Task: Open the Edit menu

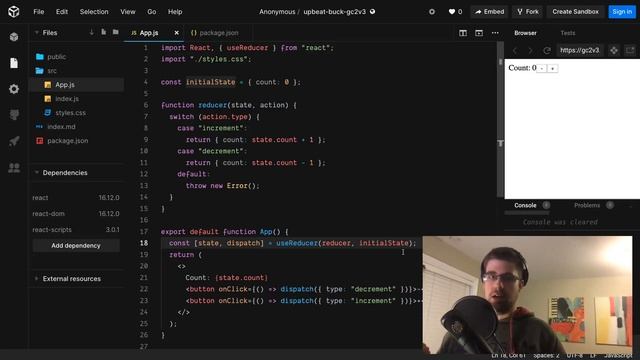Action: click(62, 12)
